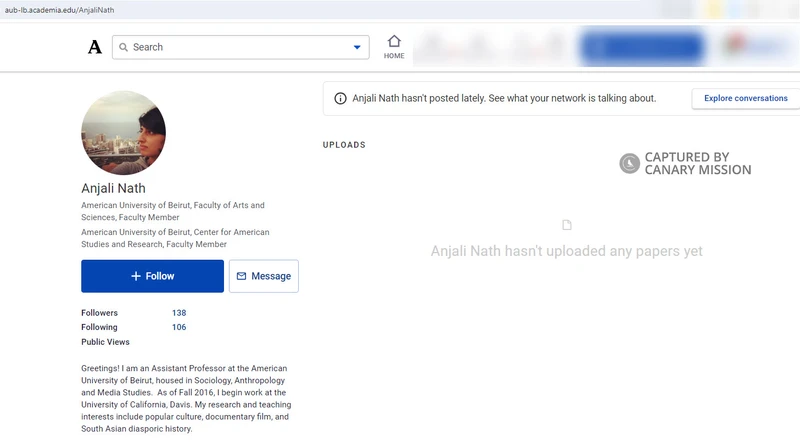Viewport: 800px width, 442px height.
Task: Click the browser address bar URL
Action: pos(59,10)
